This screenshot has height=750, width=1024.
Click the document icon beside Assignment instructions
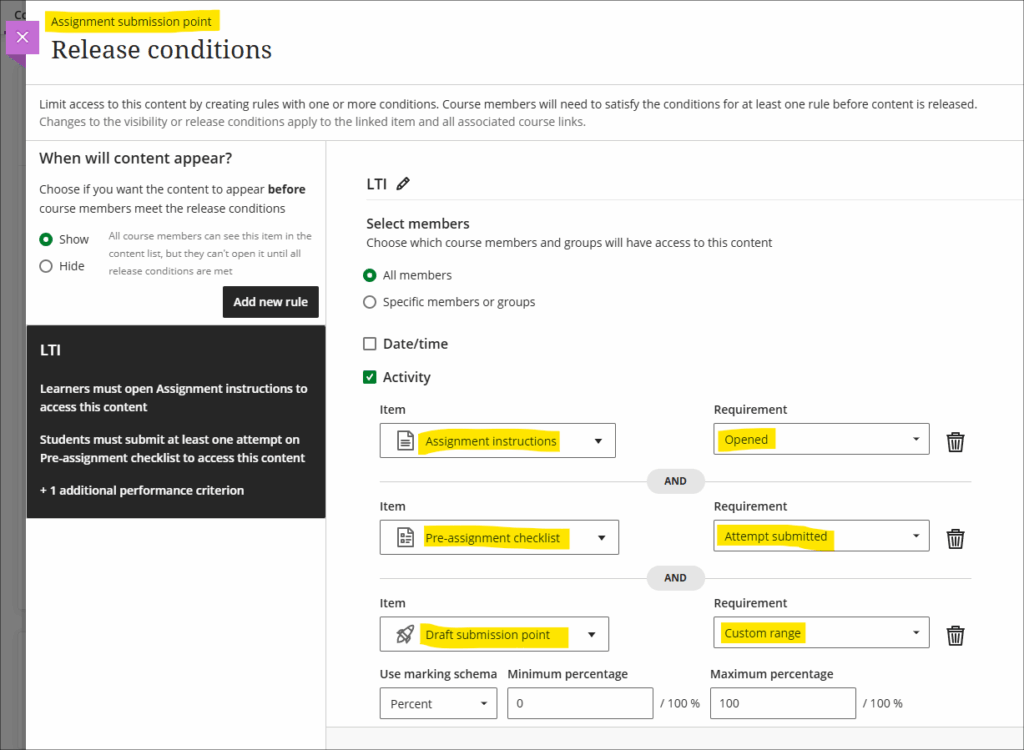405,441
